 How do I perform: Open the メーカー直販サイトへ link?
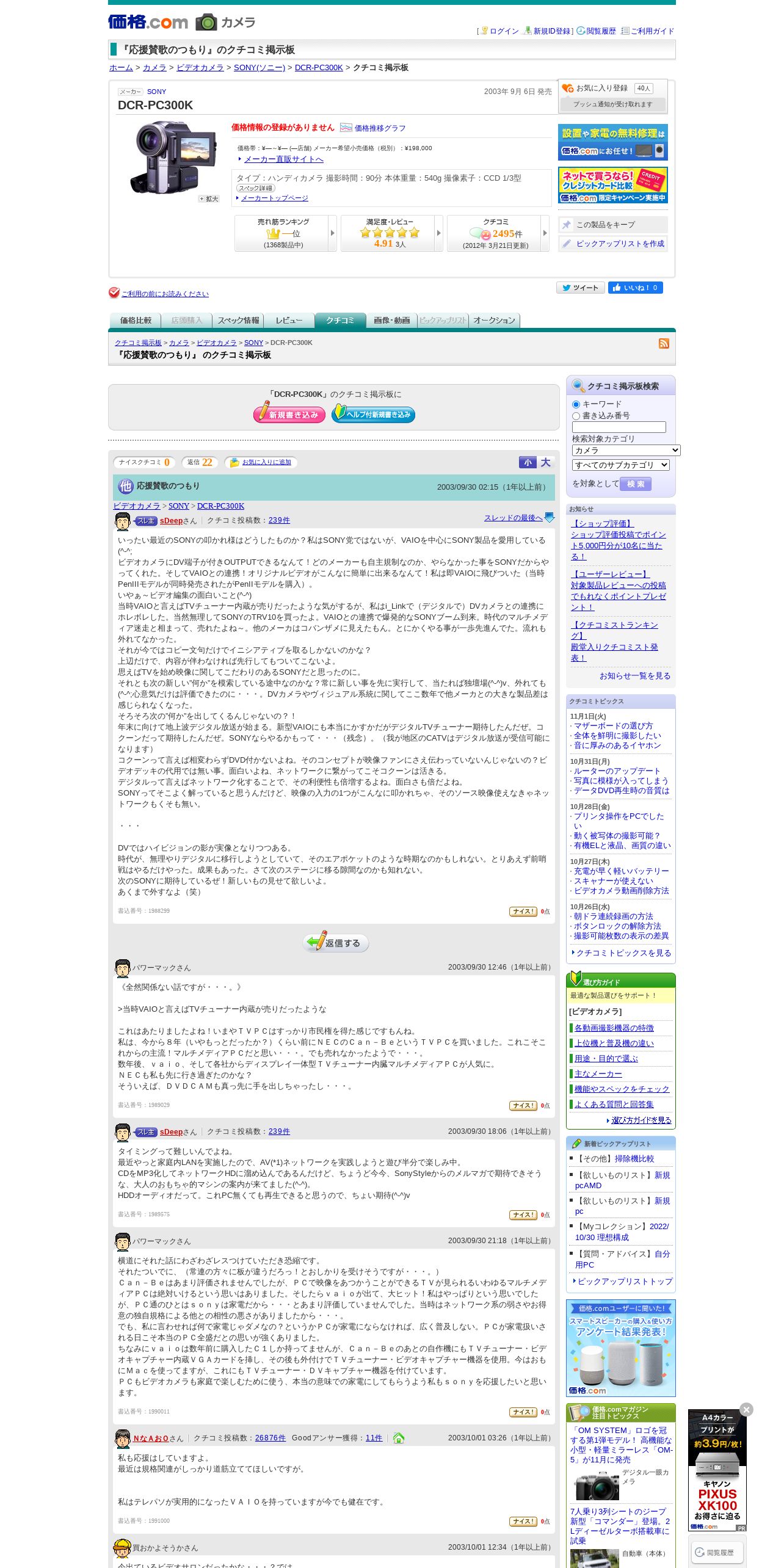(x=283, y=159)
